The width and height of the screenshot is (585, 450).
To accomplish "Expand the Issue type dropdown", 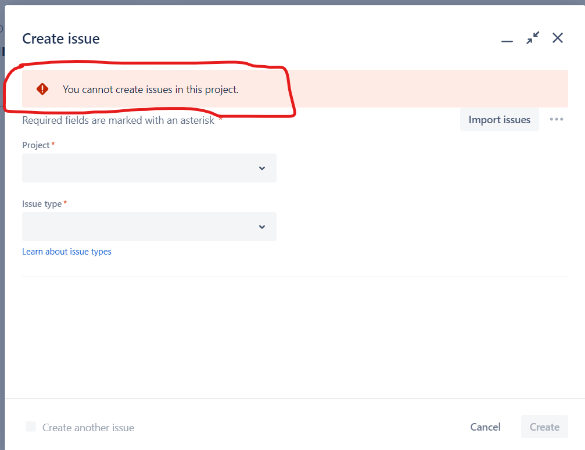I will (x=149, y=226).
